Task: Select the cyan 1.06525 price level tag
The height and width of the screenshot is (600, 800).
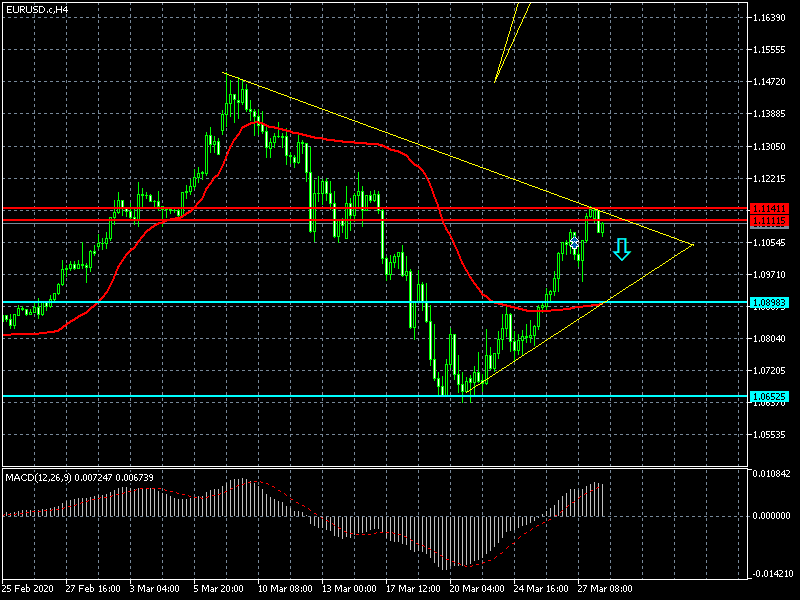Action: coord(769,396)
